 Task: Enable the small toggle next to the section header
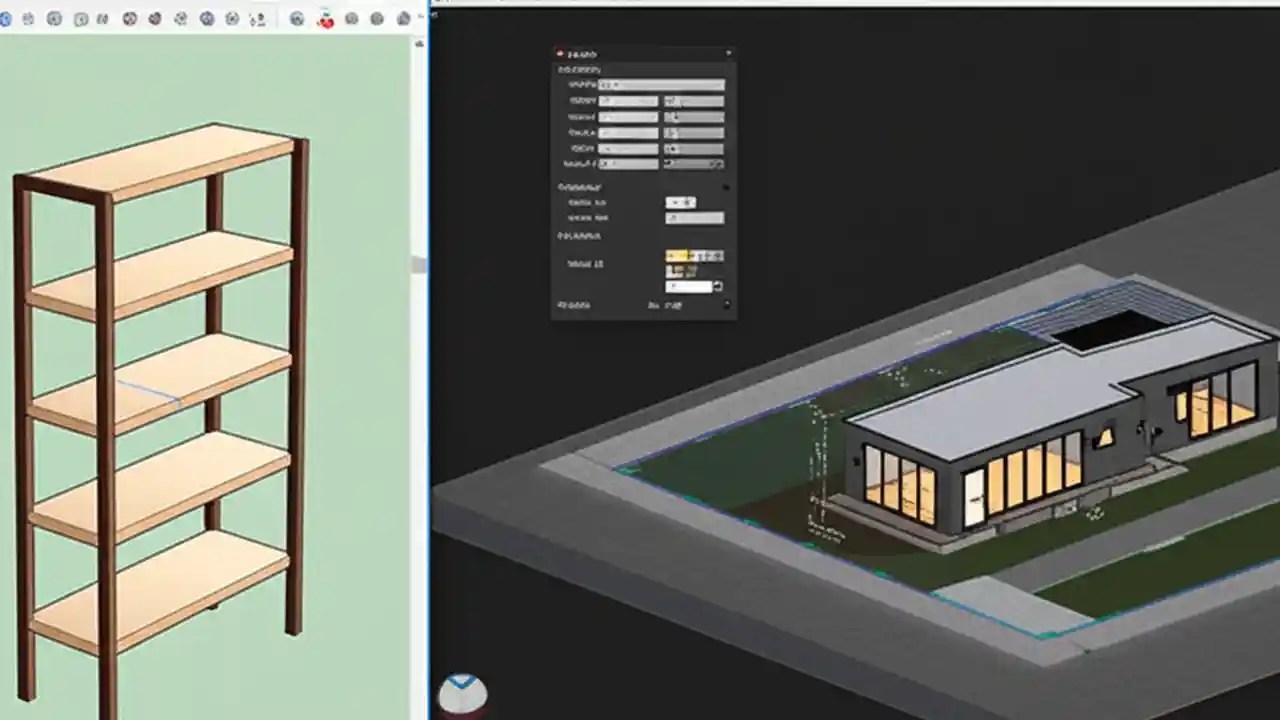point(726,186)
